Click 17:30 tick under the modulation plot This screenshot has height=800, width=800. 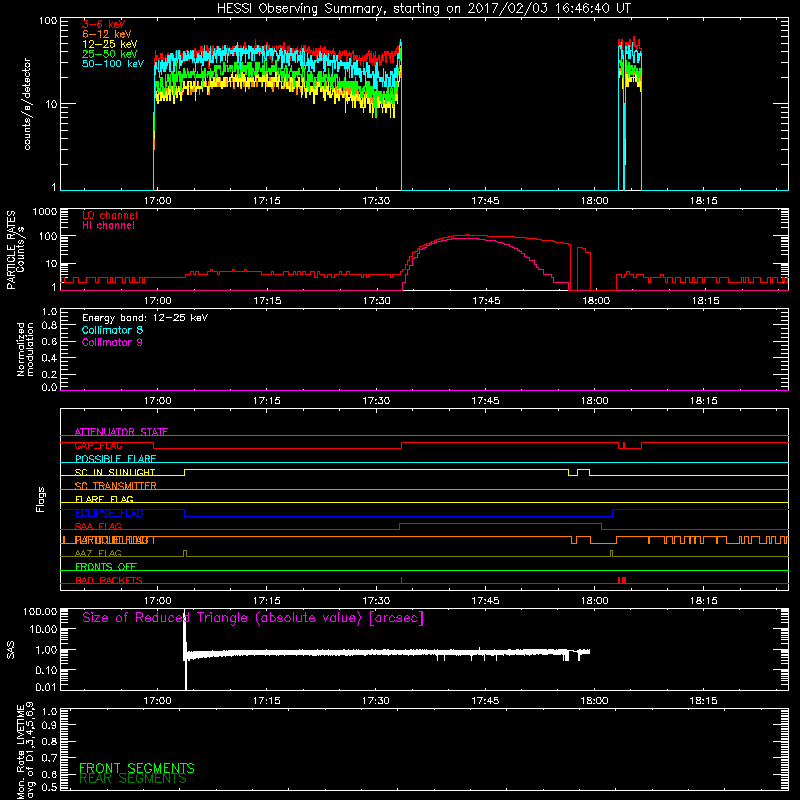pyautogui.click(x=376, y=401)
